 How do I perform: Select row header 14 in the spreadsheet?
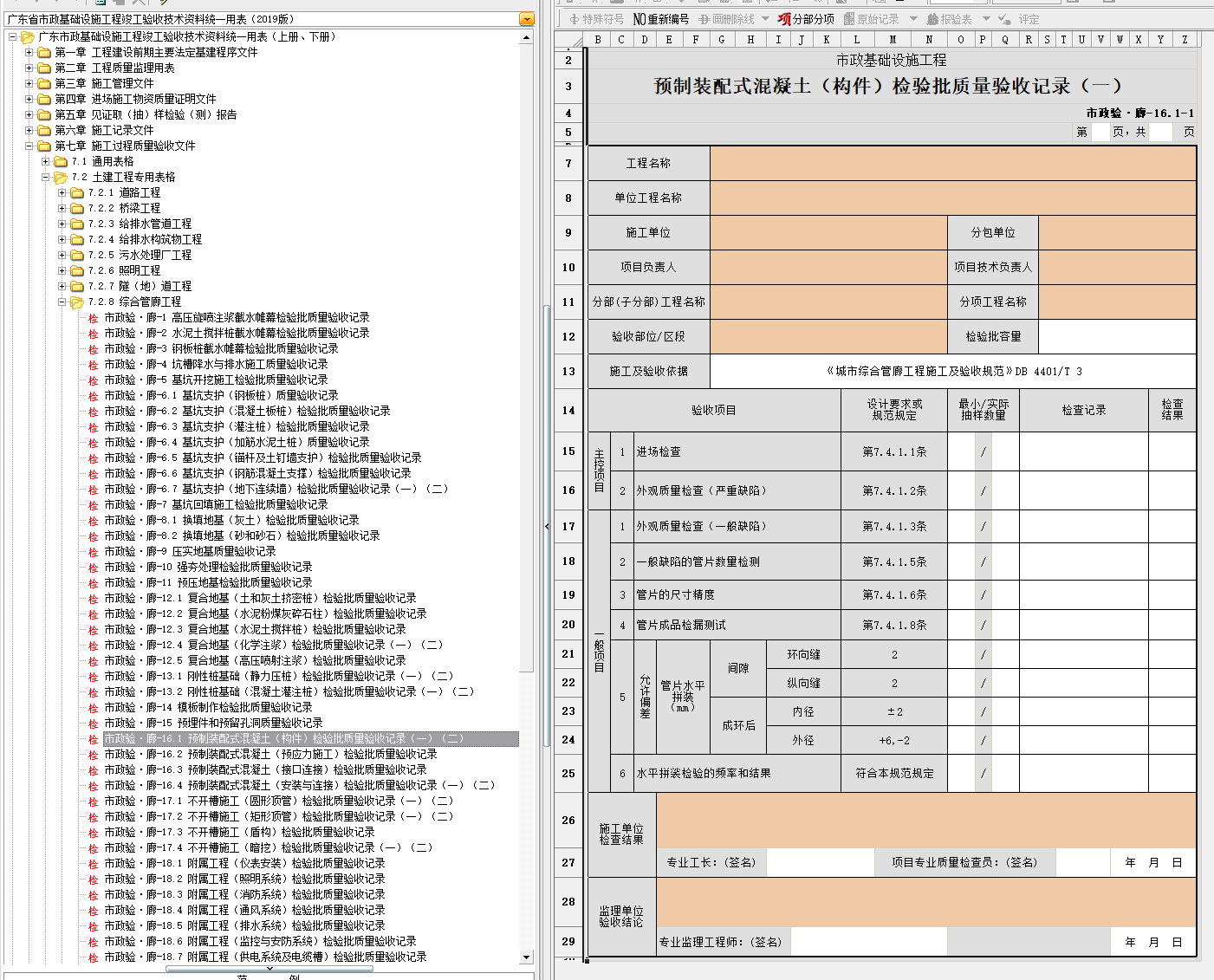coord(568,411)
